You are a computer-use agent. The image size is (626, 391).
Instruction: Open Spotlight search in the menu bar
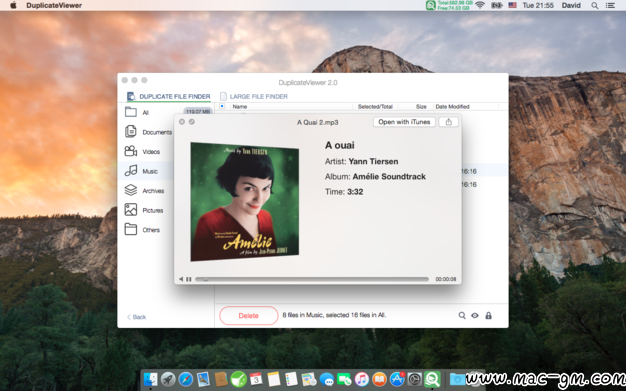(x=594, y=6)
